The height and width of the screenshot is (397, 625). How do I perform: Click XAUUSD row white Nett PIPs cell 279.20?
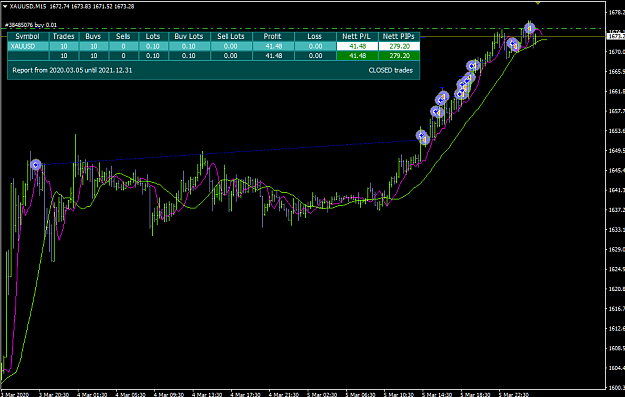pyautogui.click(x=399, y=46)
